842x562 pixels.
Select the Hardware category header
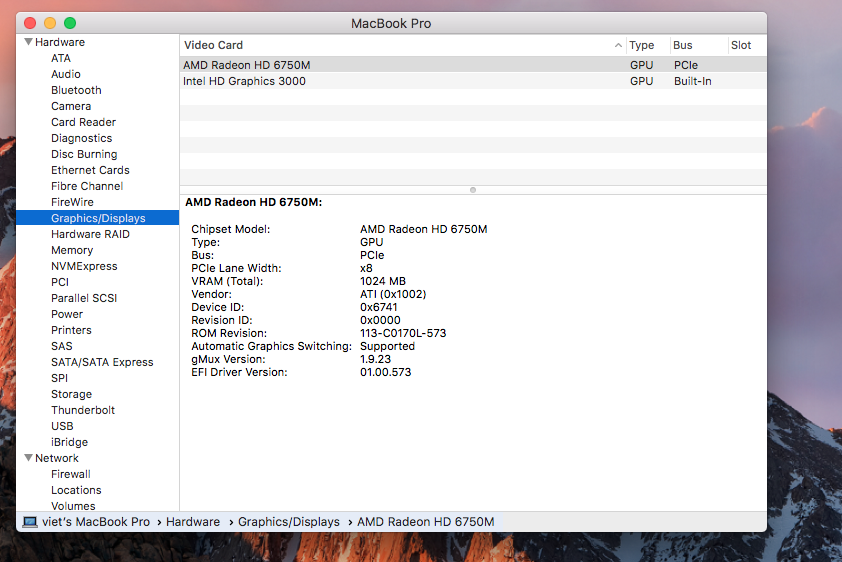pos(60,42)
